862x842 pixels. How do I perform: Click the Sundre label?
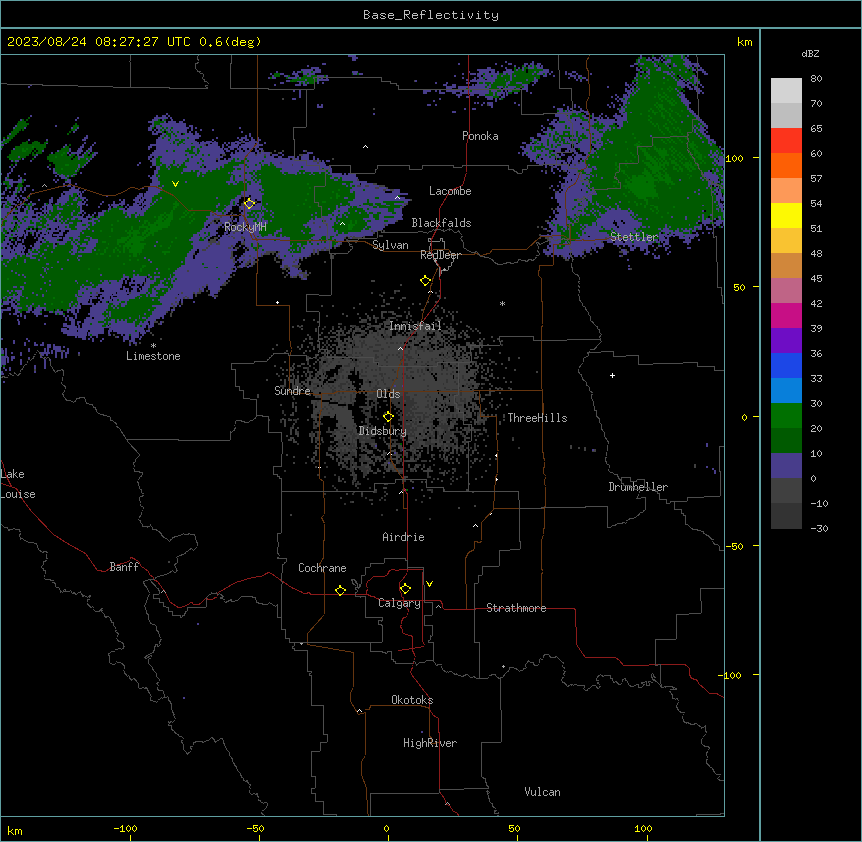click(292, 391)
